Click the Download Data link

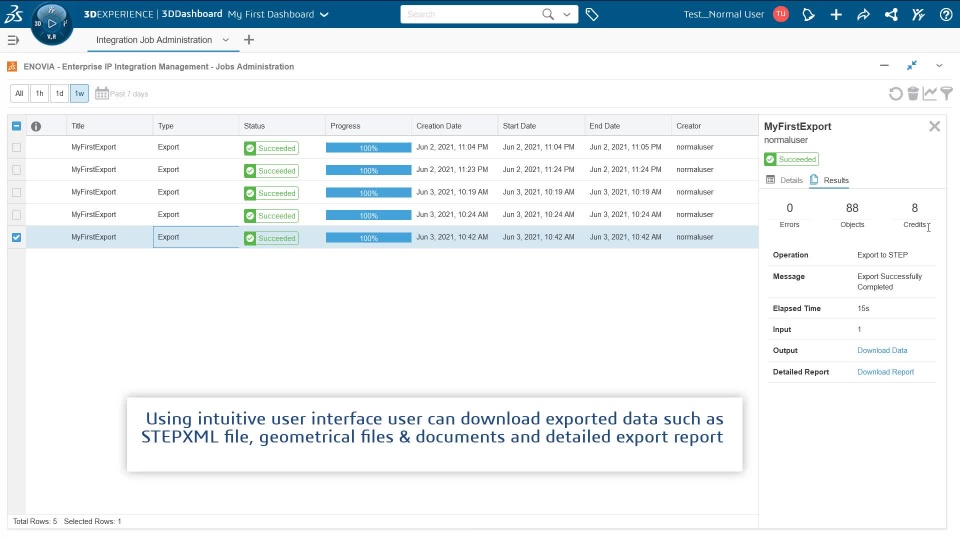point(882,350)
